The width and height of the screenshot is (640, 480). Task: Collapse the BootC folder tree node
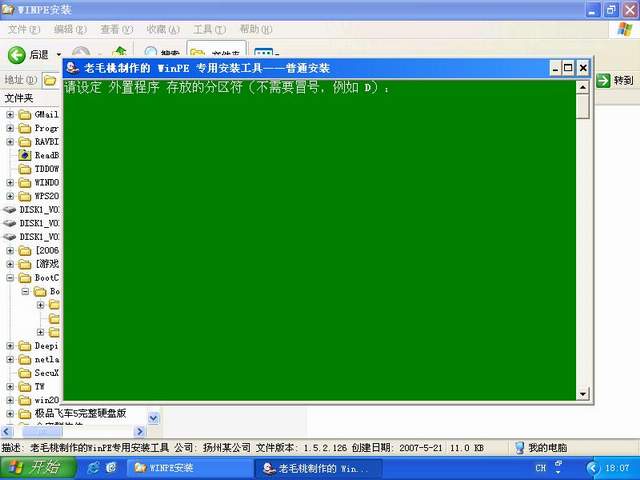pyautogui.click(x=10, y=278)
